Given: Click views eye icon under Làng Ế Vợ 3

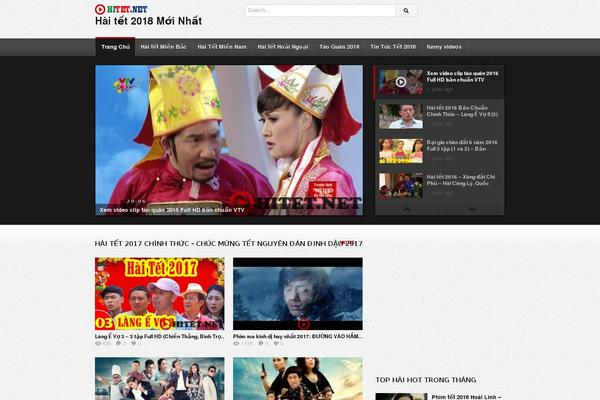Looking at the screenshot, I should point(98,344).
